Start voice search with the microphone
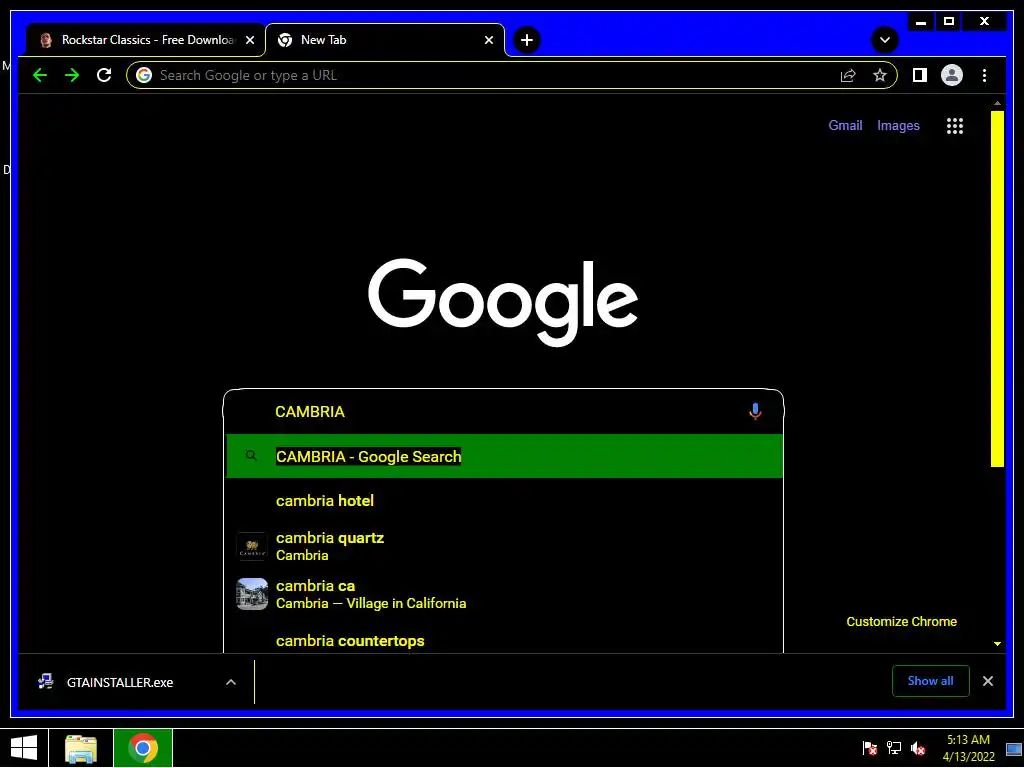Screen dimensions: 1024x768 (x=755, y=411)
